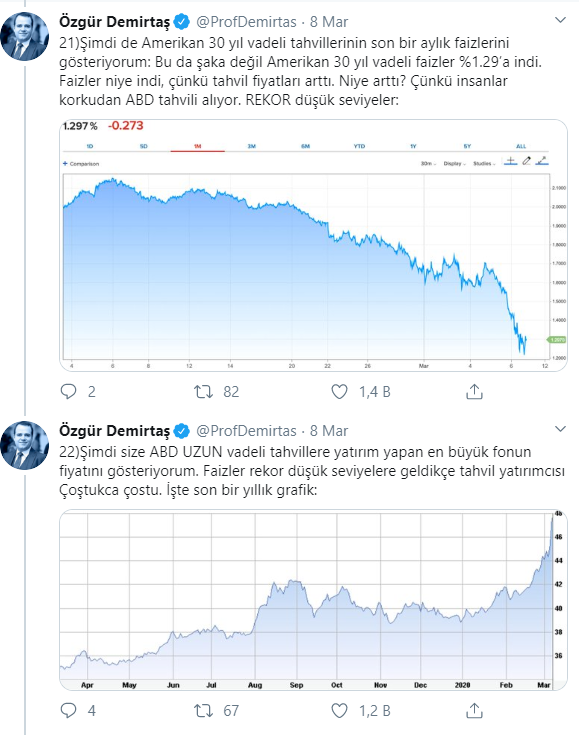
Task: Open the verified badge on the first tweet
Action: point(182,22)
